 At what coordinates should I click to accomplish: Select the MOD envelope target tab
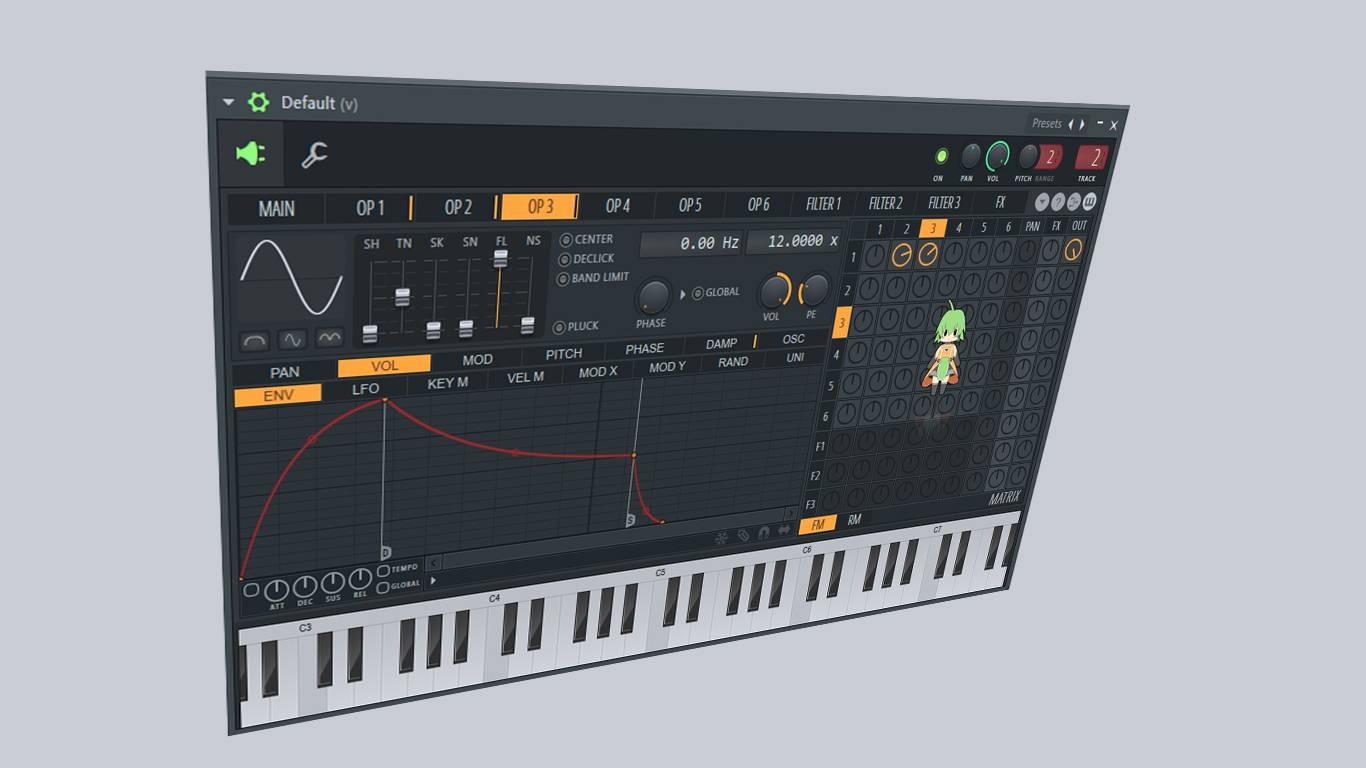click(477, 360)
